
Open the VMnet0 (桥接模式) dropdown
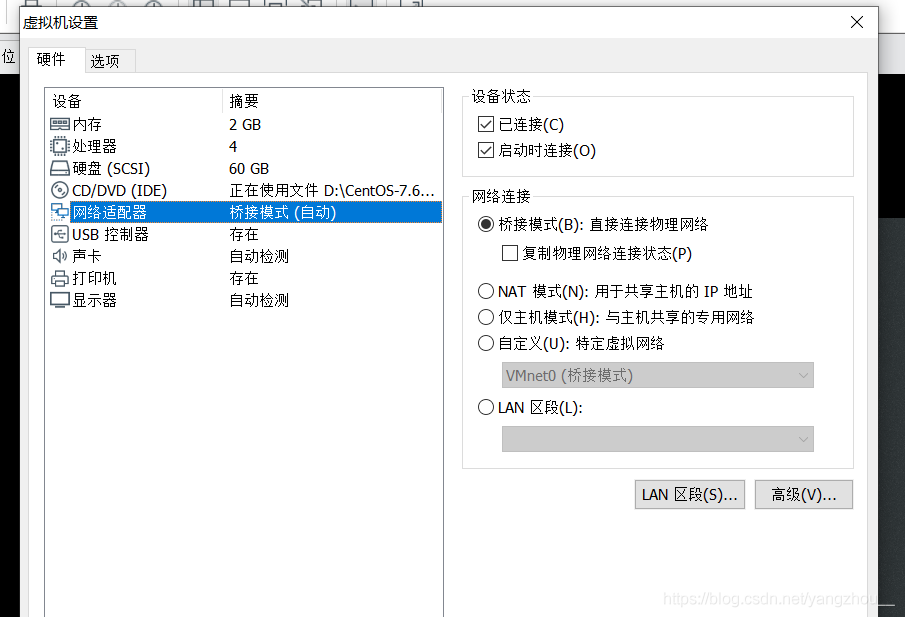tap(657, 375)
